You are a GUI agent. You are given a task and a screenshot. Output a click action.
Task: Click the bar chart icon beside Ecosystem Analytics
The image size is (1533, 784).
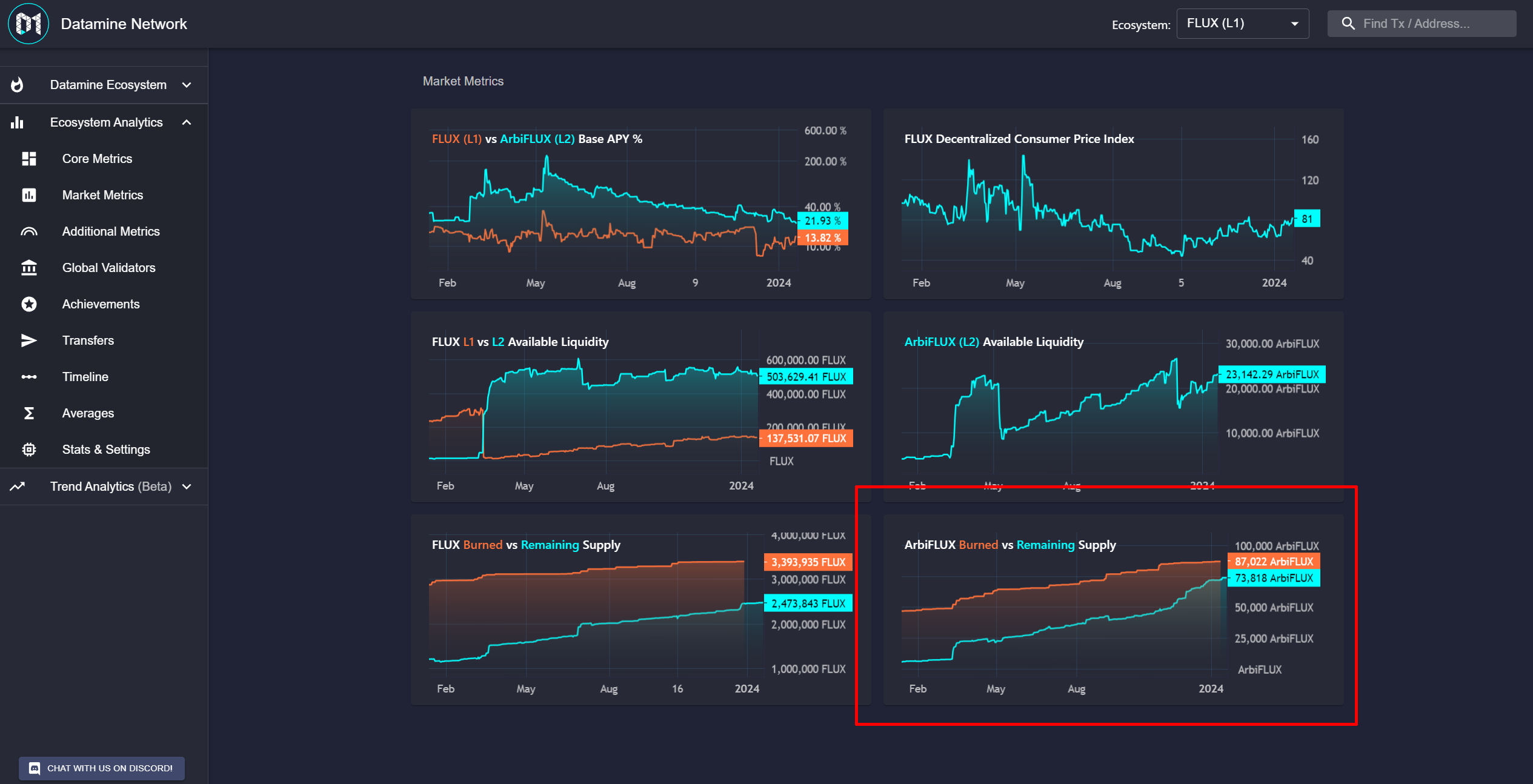pos(17,122)
